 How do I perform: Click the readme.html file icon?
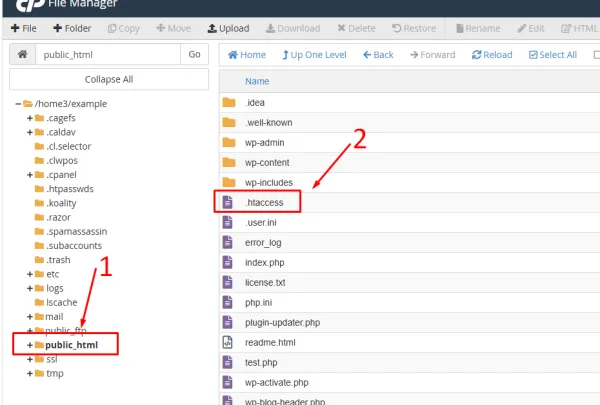(227, 342)
